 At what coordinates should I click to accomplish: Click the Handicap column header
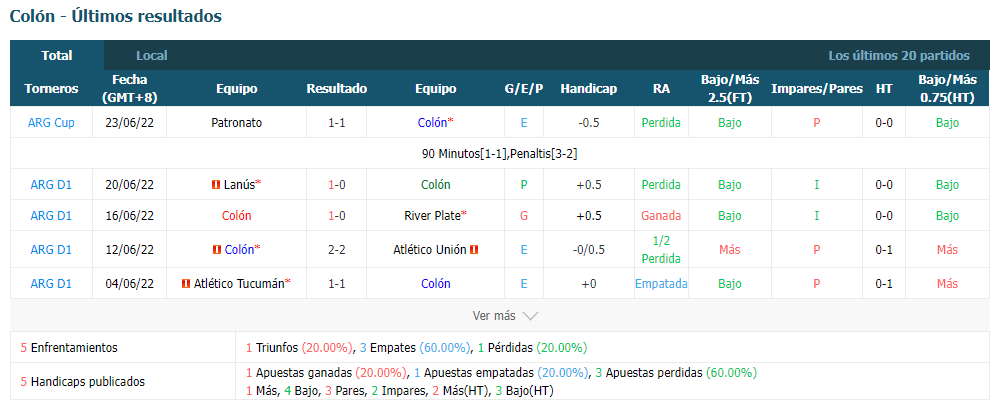coord(589,89)
